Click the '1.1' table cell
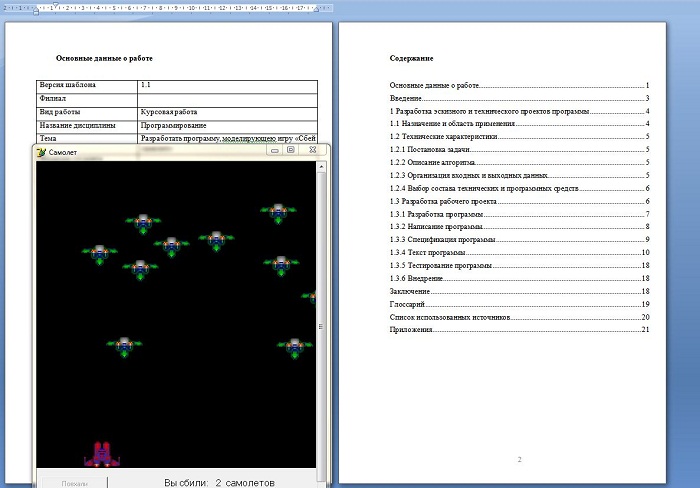 (x=228, y=87)
